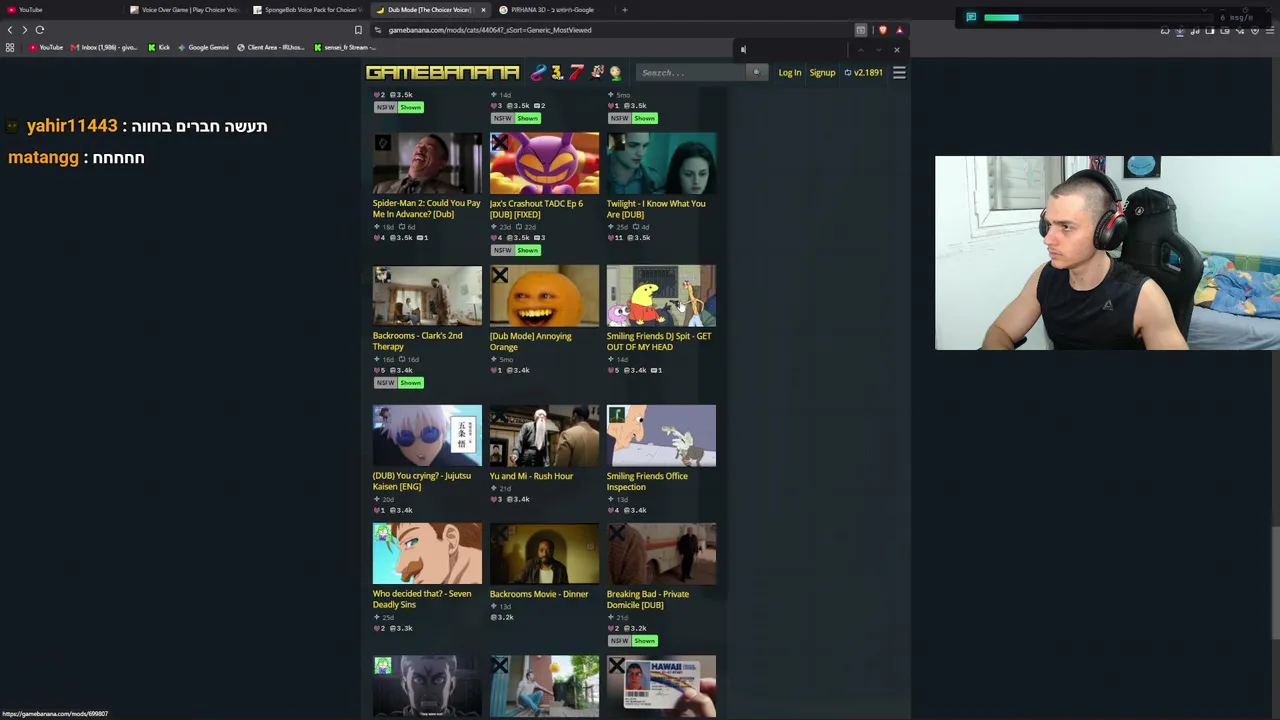Toggle NSFW Shown under Jax's Crashout

[518, 250]
